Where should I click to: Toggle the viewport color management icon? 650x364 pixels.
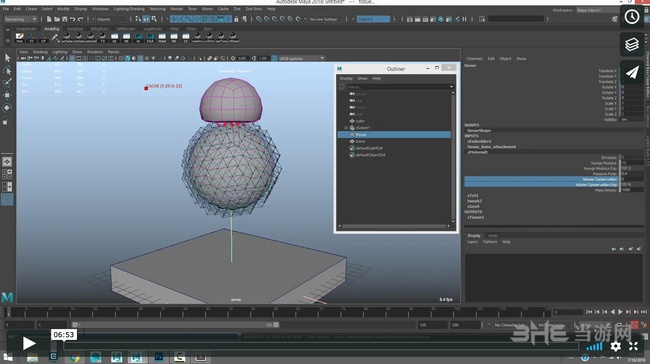274,58
